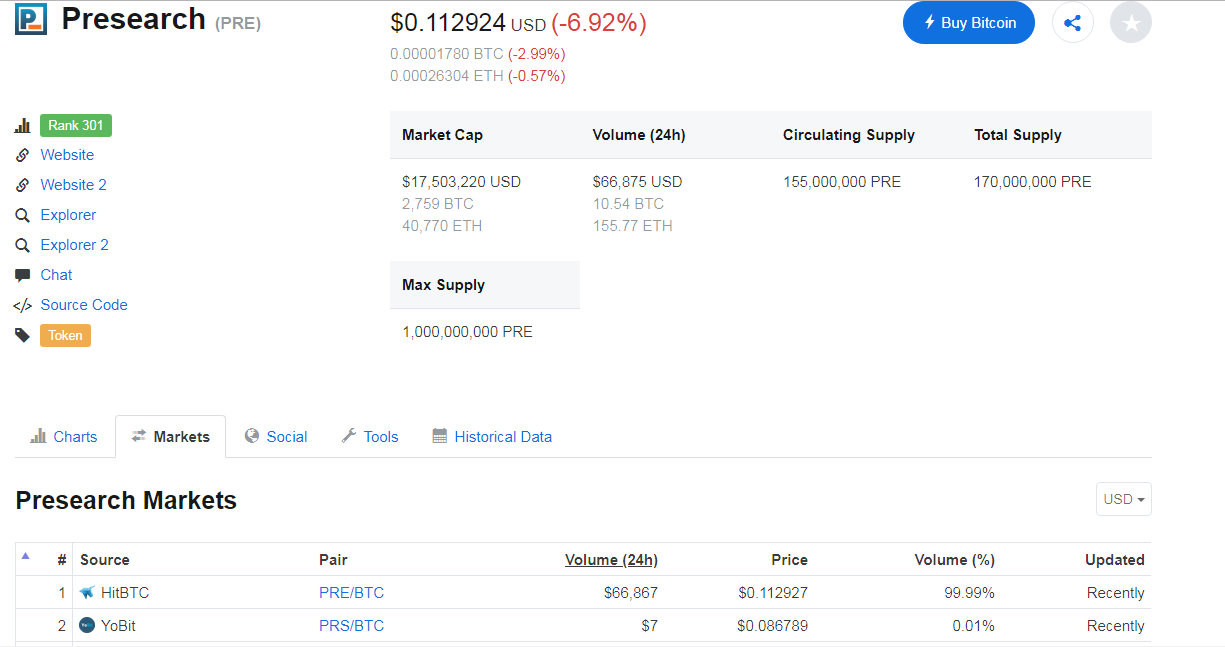This screenshot has height=647, width=1225.
Task: Click the Rank 301 badge
Action: click(76, 126)
